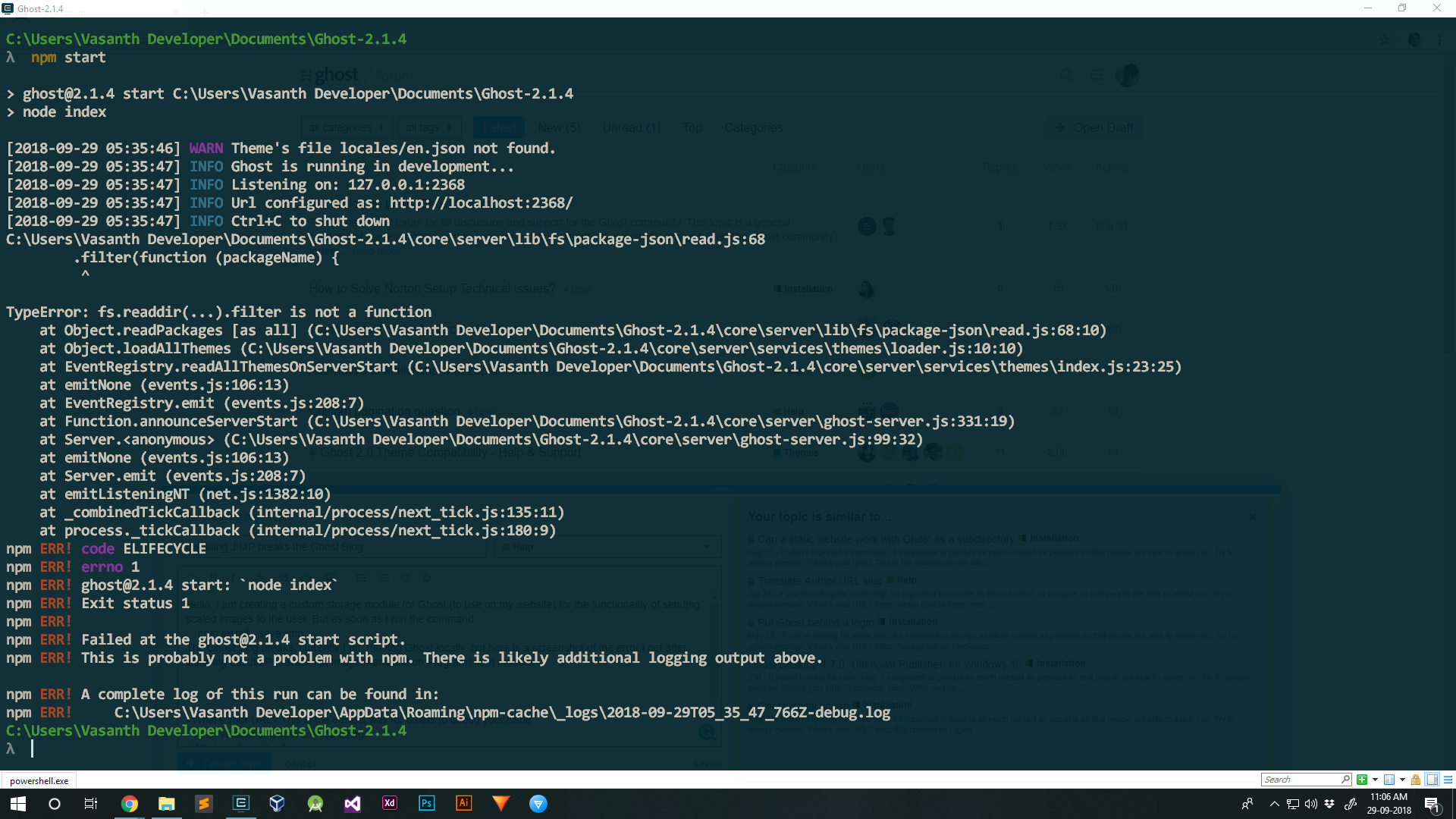The width and height of the screenshot is (1456, 819).
Task: Open Sublime Text from the taskbar
Action: click(204, 804)
